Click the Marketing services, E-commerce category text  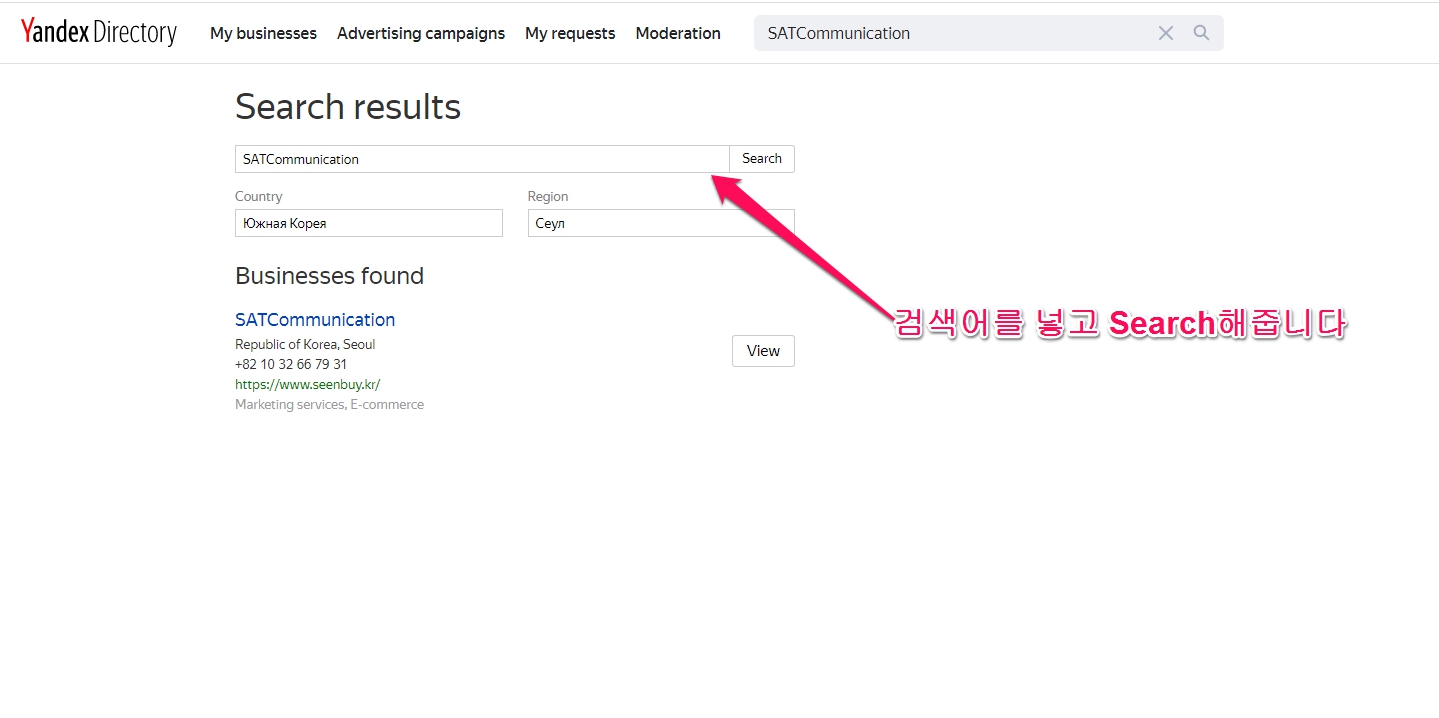329,404
